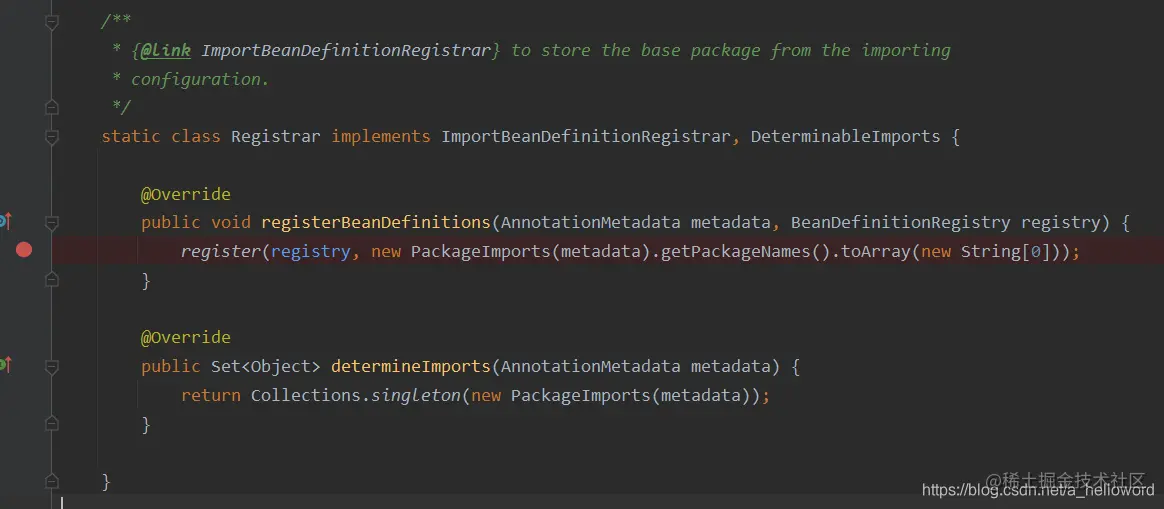Click the @Override above registerBeanDefinitions
Screen dimensions: 1164x509
coord(186,194)
